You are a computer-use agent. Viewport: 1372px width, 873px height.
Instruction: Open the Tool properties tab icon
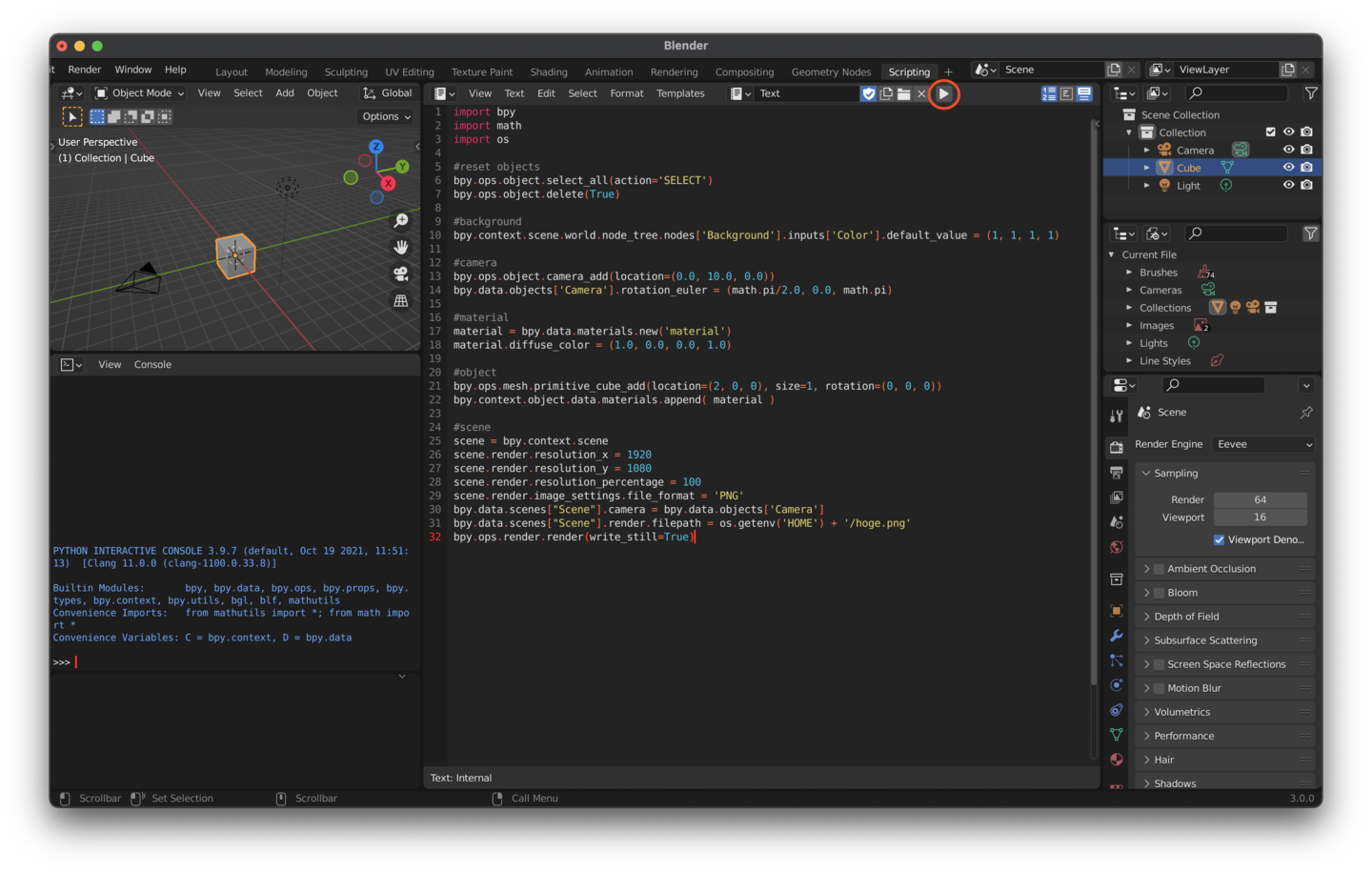point(1116,416)
